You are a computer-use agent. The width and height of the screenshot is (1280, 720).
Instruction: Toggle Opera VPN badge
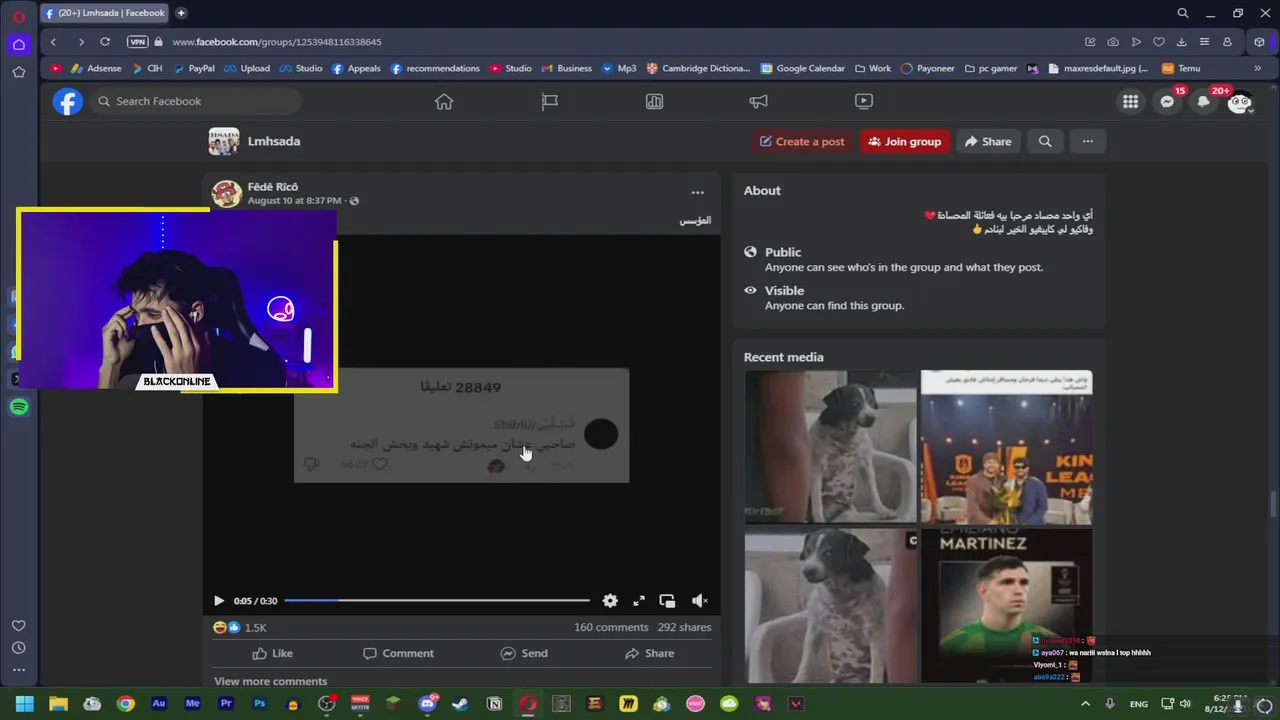pos(138,42)
